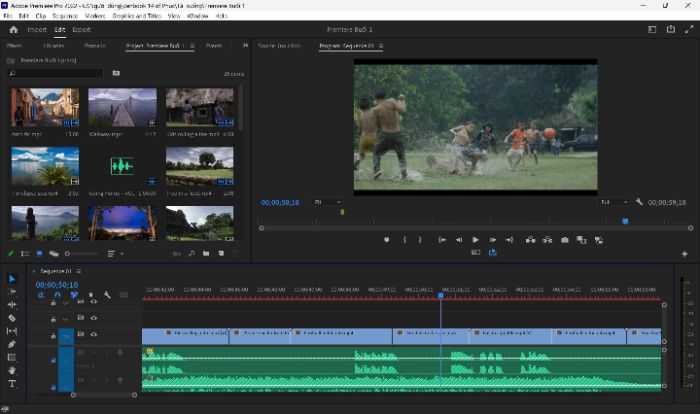Click the Program monitor blue playhead marker
This screenshot has width=700, height=414.
point(625,221)
